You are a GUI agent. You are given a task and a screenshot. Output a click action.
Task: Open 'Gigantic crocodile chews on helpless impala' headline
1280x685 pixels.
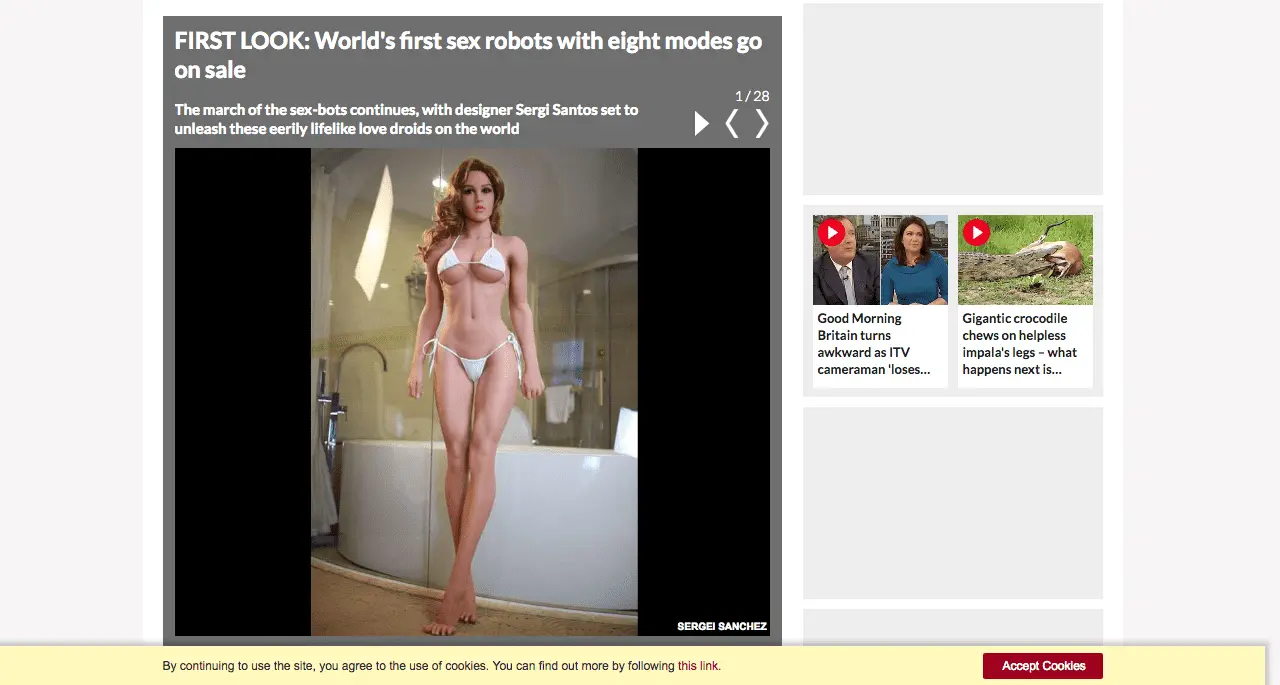coord(1019,344)
